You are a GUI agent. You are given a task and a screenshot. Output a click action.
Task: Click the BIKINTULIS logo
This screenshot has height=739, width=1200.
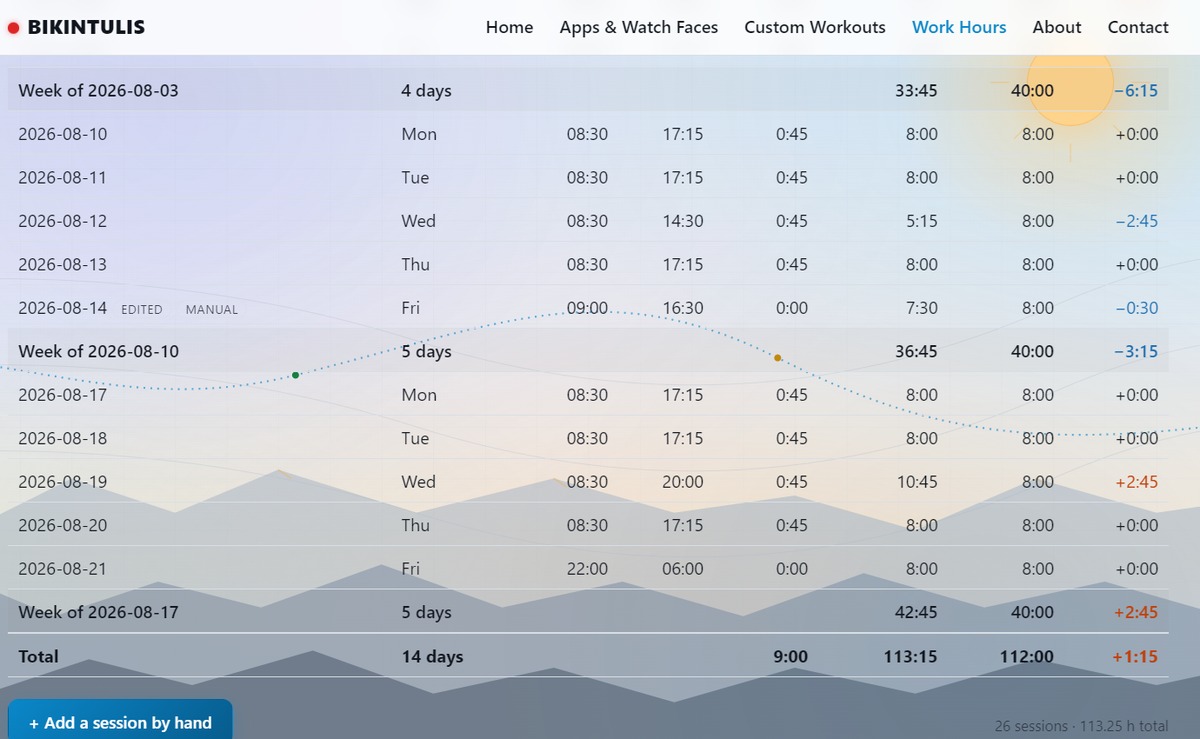(x=76, y=27)
